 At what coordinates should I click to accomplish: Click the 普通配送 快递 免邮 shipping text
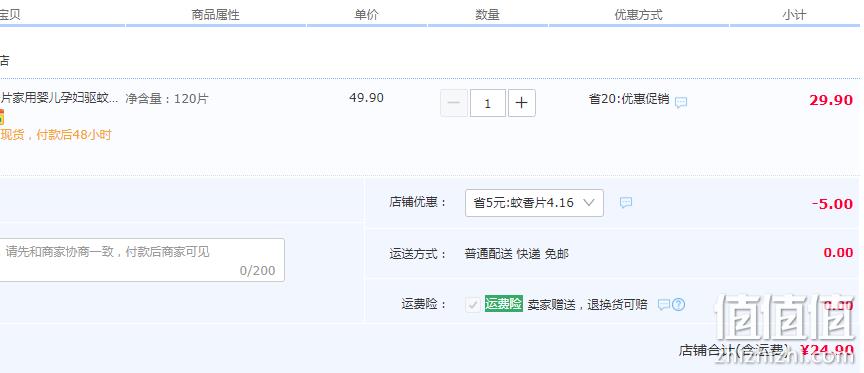(x=517, y=254)
